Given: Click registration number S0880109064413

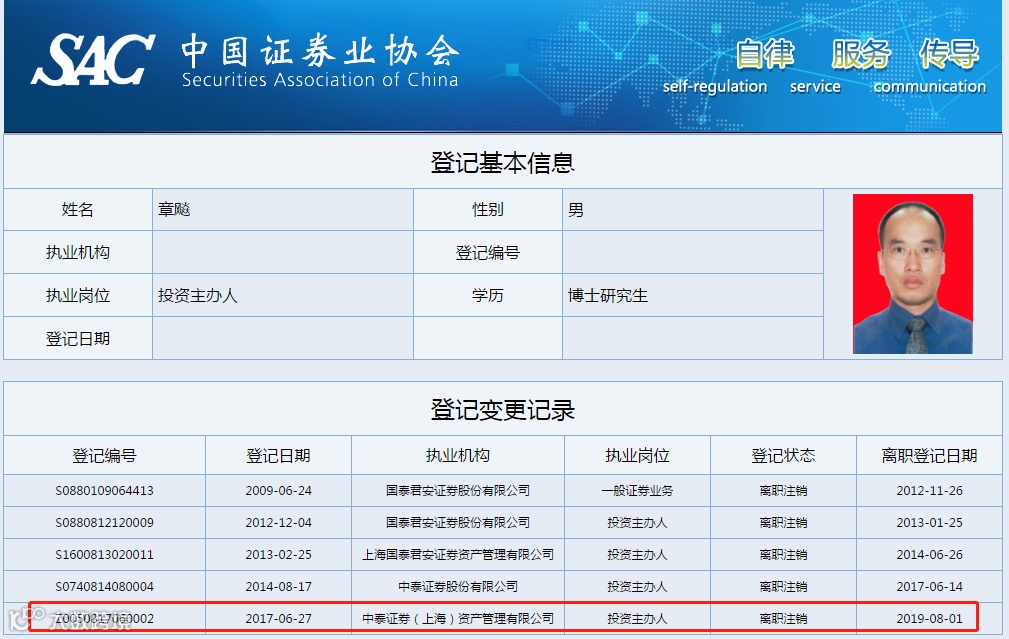Looking at the screenshot, I should click(104, 490).
